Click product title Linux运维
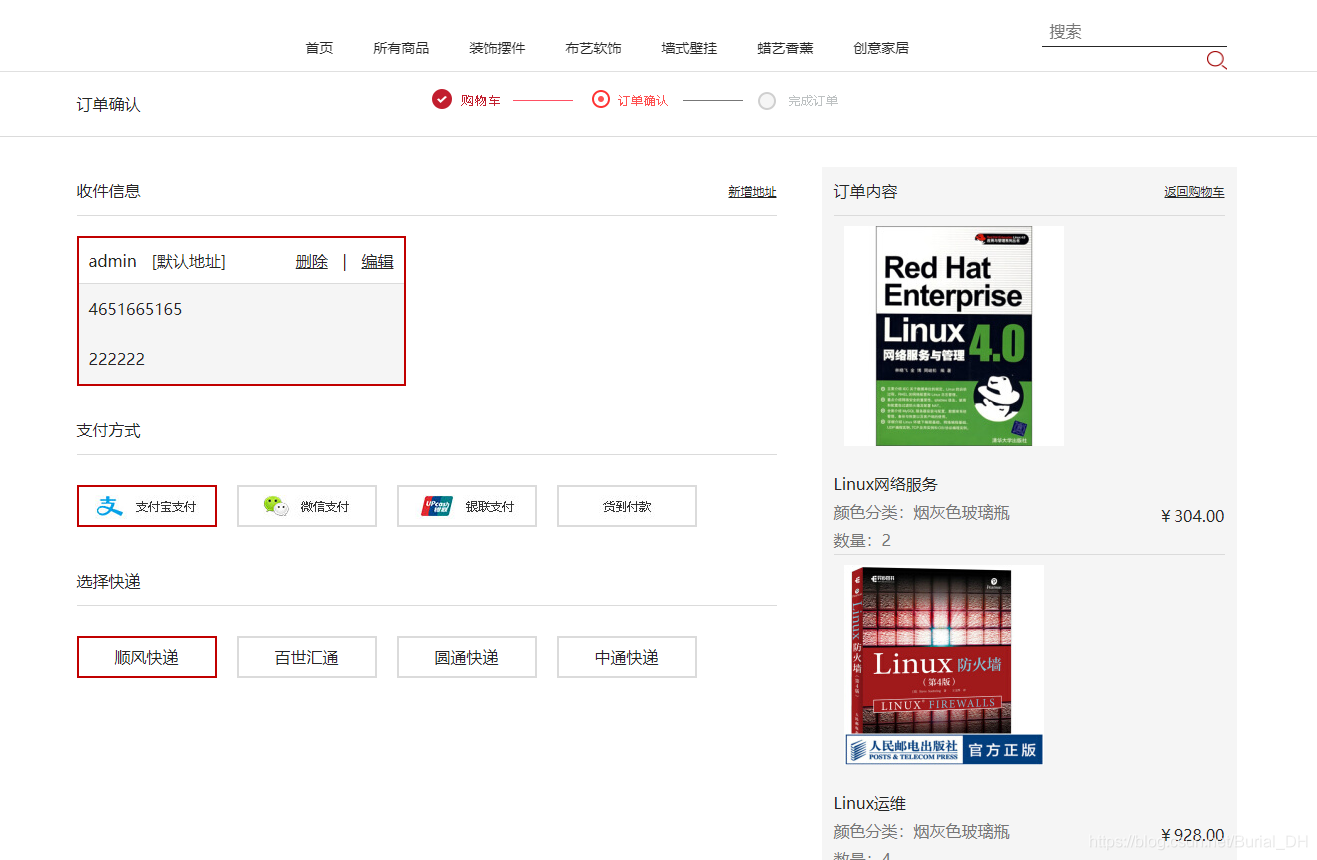Viewport: 1317px width, 860px height. click(870, 803)
